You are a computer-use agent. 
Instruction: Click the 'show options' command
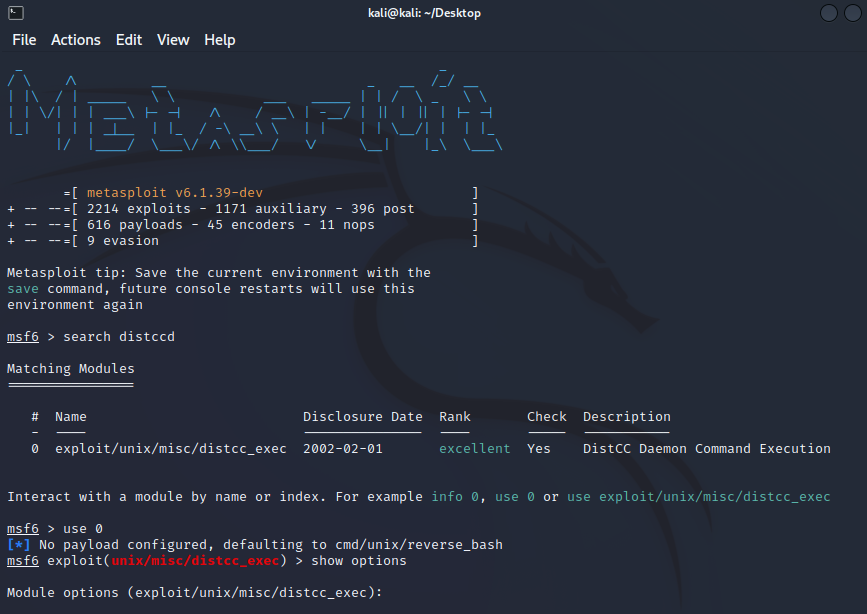pyautogui.click(x=359, y=561)
